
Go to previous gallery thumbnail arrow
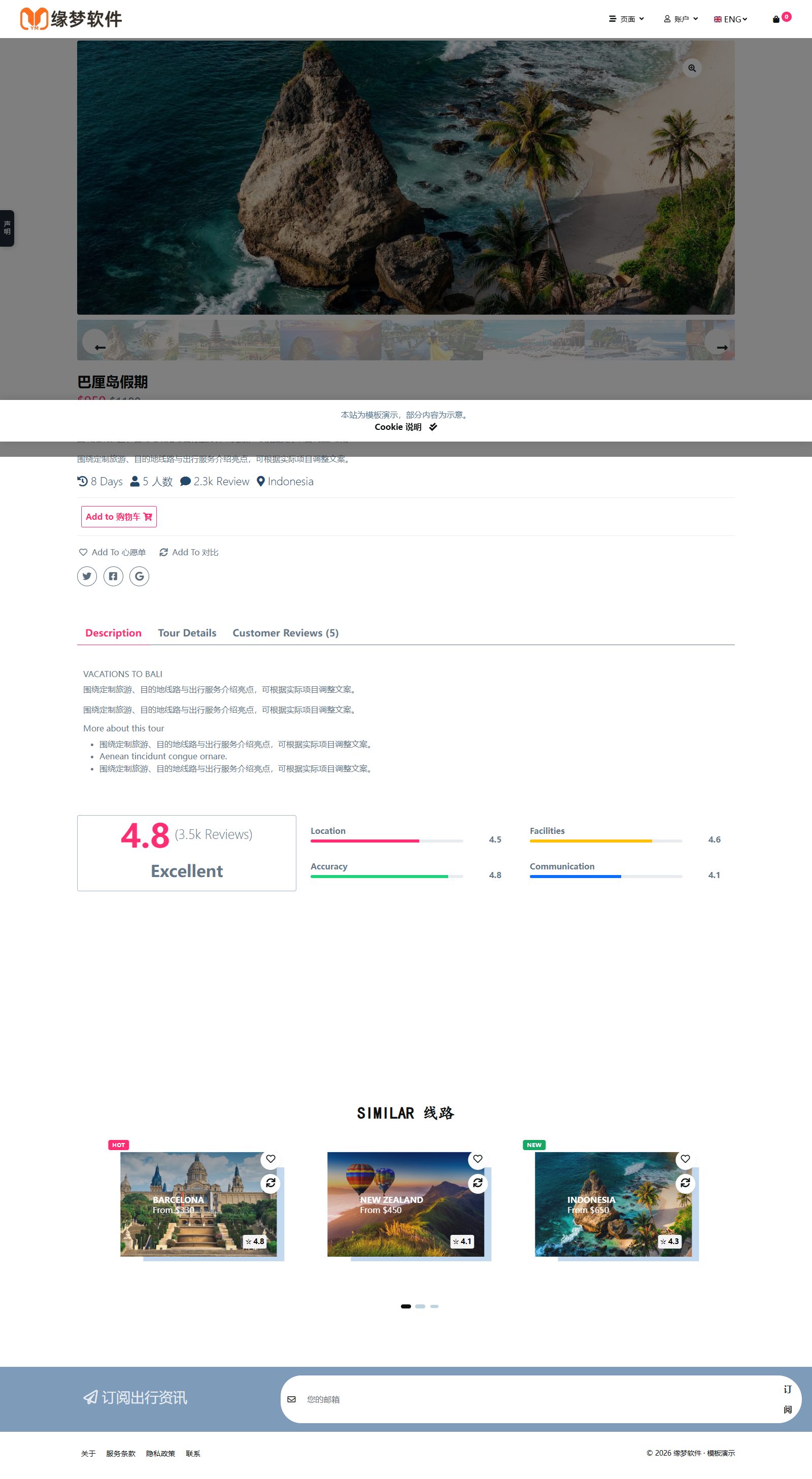100,347
